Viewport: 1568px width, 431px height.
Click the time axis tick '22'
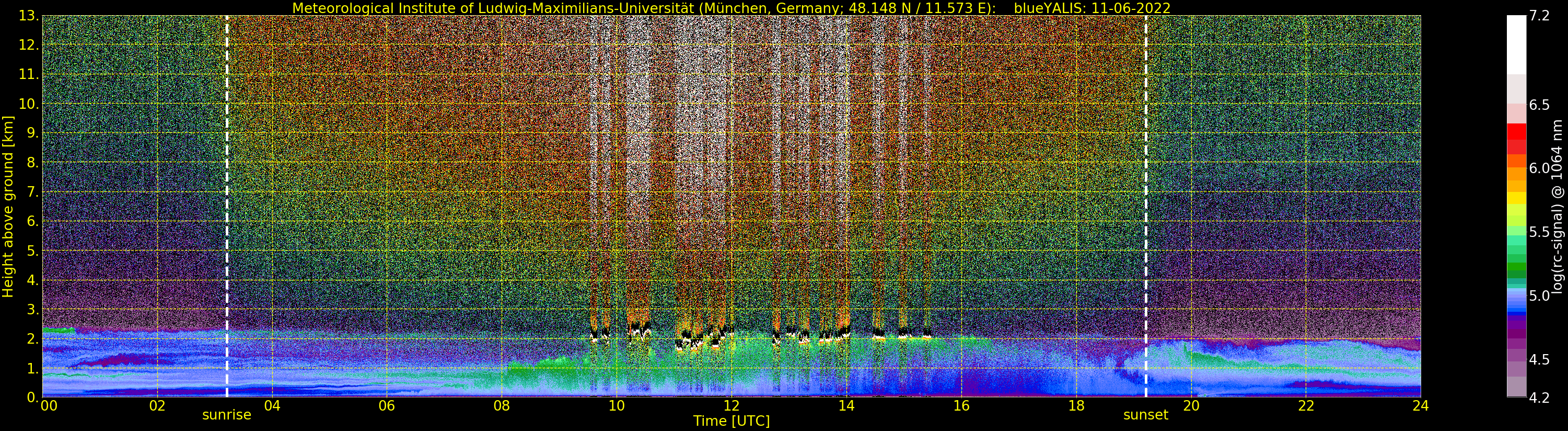pos(1306,406)
